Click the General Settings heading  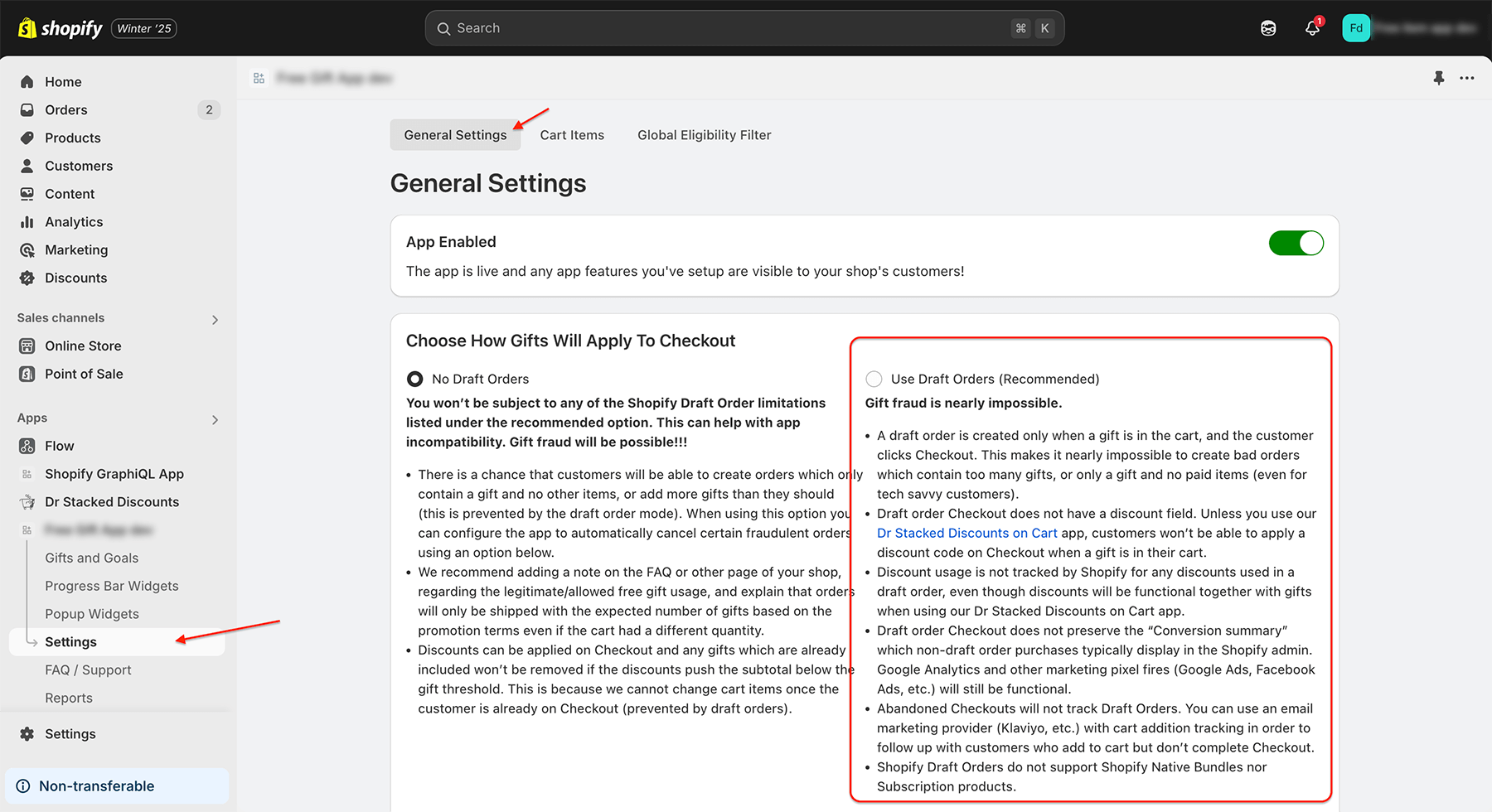pos(488,183)
